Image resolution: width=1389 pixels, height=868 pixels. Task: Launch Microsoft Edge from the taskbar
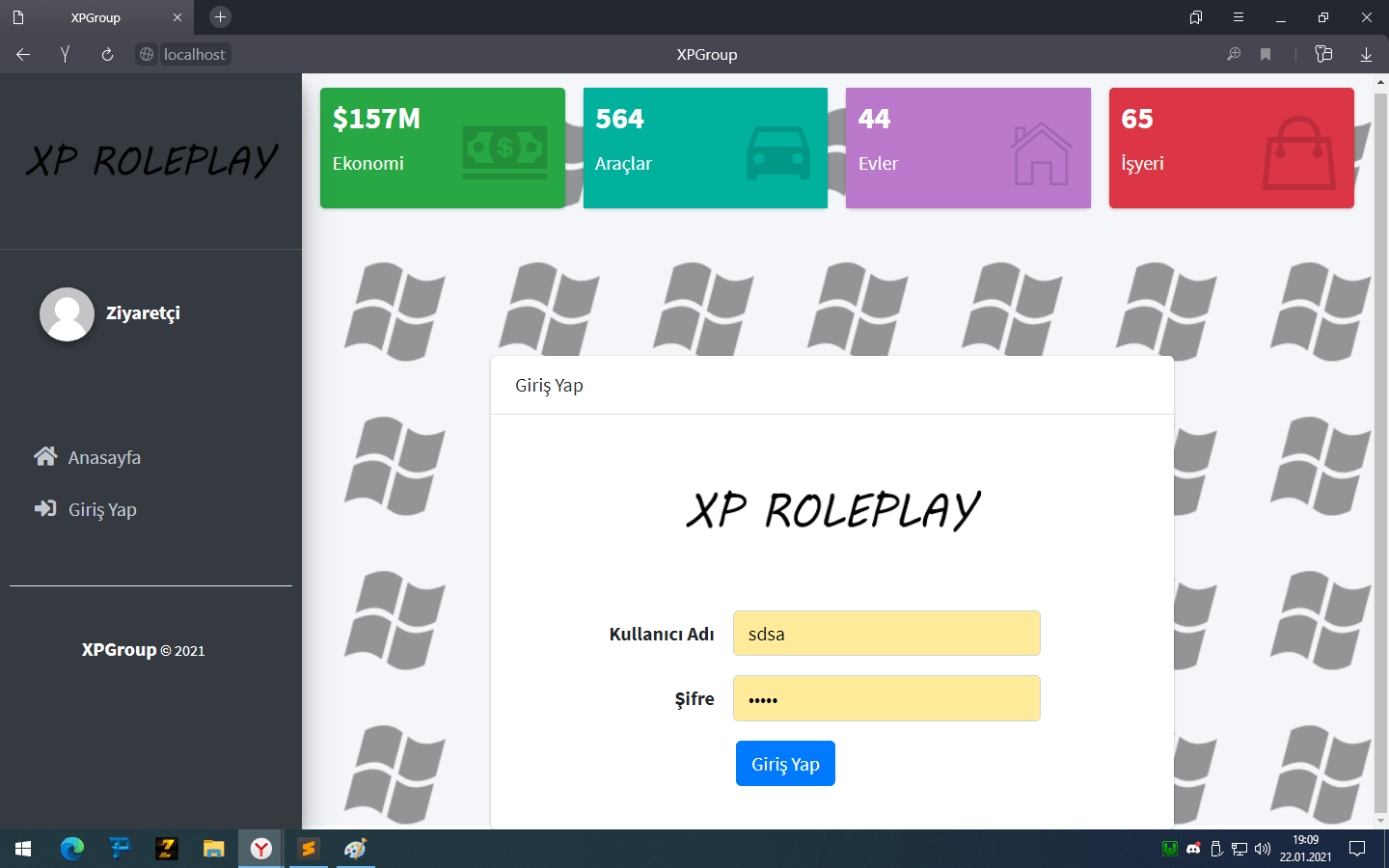(71, 849)
